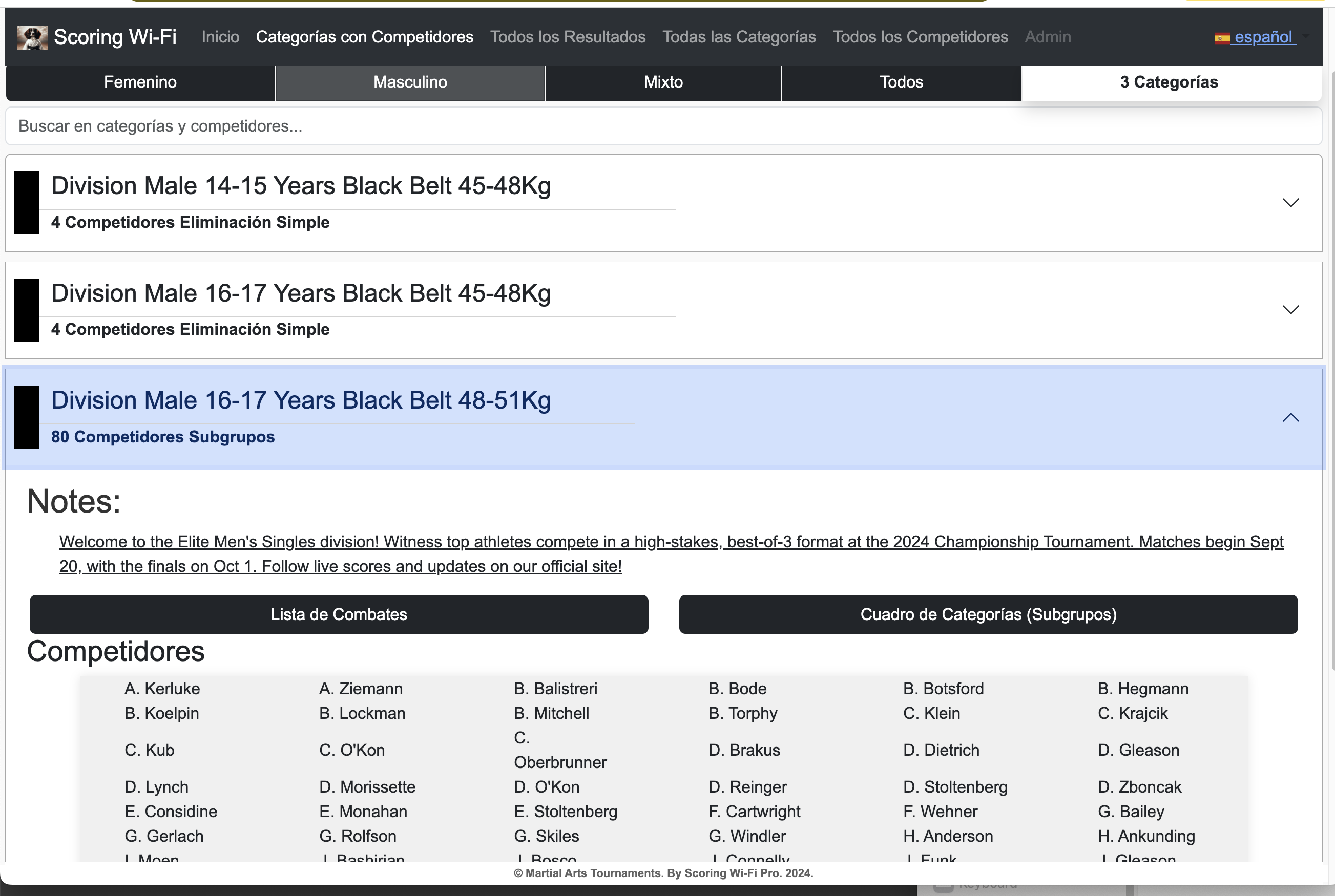Expand Division Male 16-17 Years 45-48Kg chevron
Image resolution: width=1335 pixels, height=896 pixels.
1290,310
